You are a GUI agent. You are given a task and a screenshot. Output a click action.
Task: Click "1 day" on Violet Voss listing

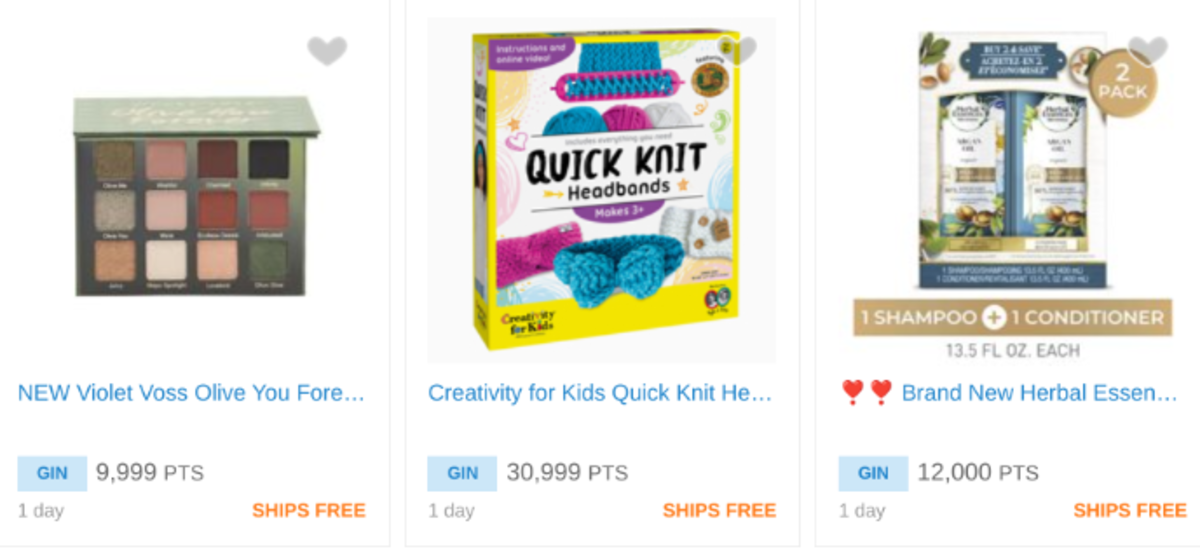coord(40,511)
